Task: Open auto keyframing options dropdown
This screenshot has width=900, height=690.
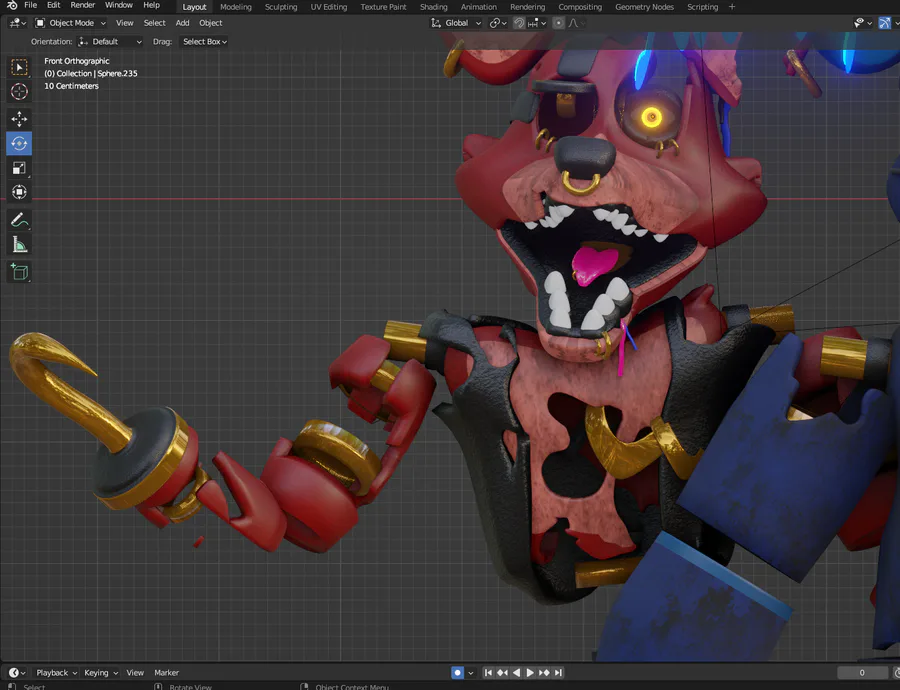Action: pyautogui.click(x=471, y=673)
